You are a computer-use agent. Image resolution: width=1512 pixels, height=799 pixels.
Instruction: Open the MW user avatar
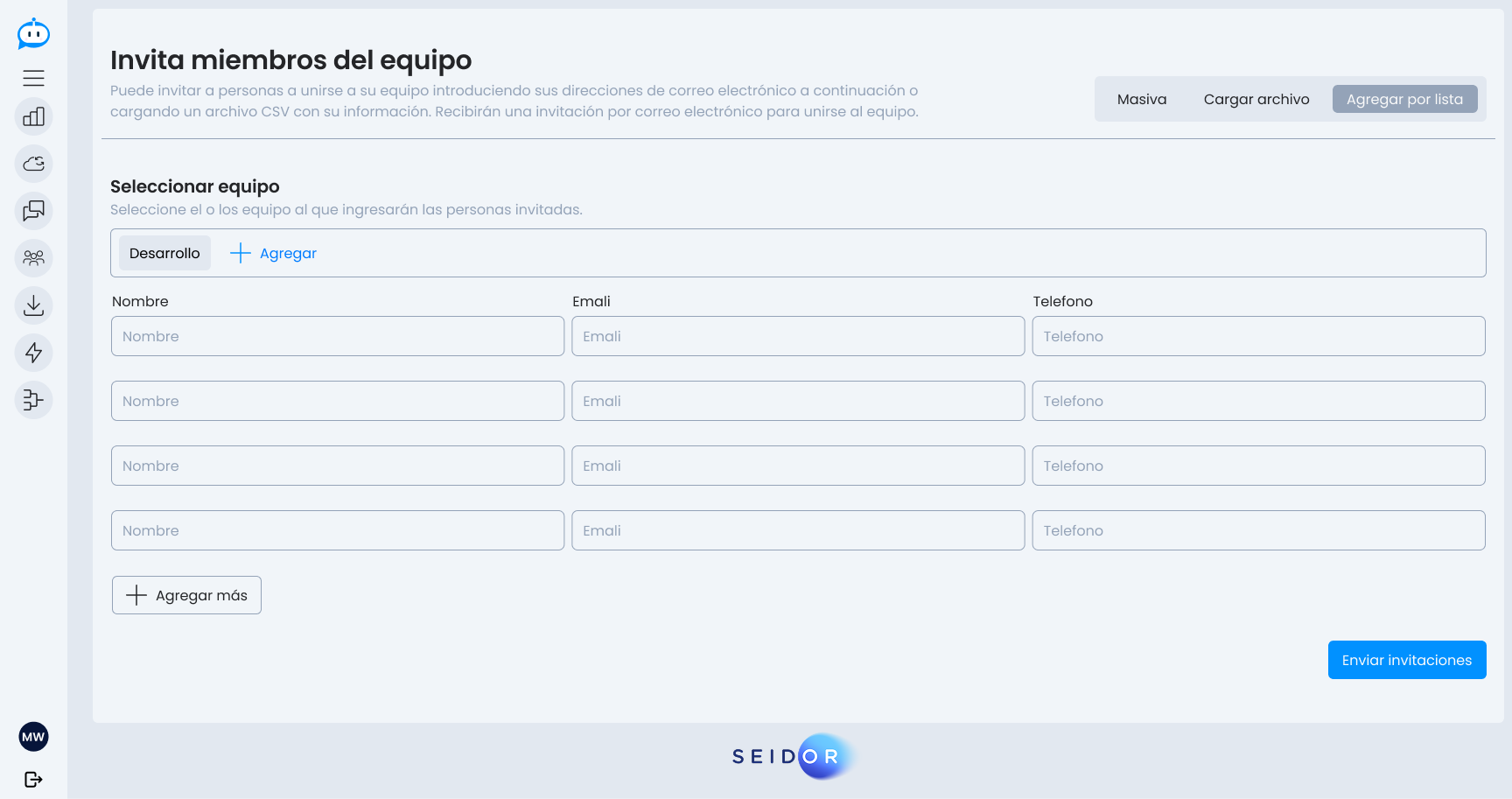(x=33, y=737)
